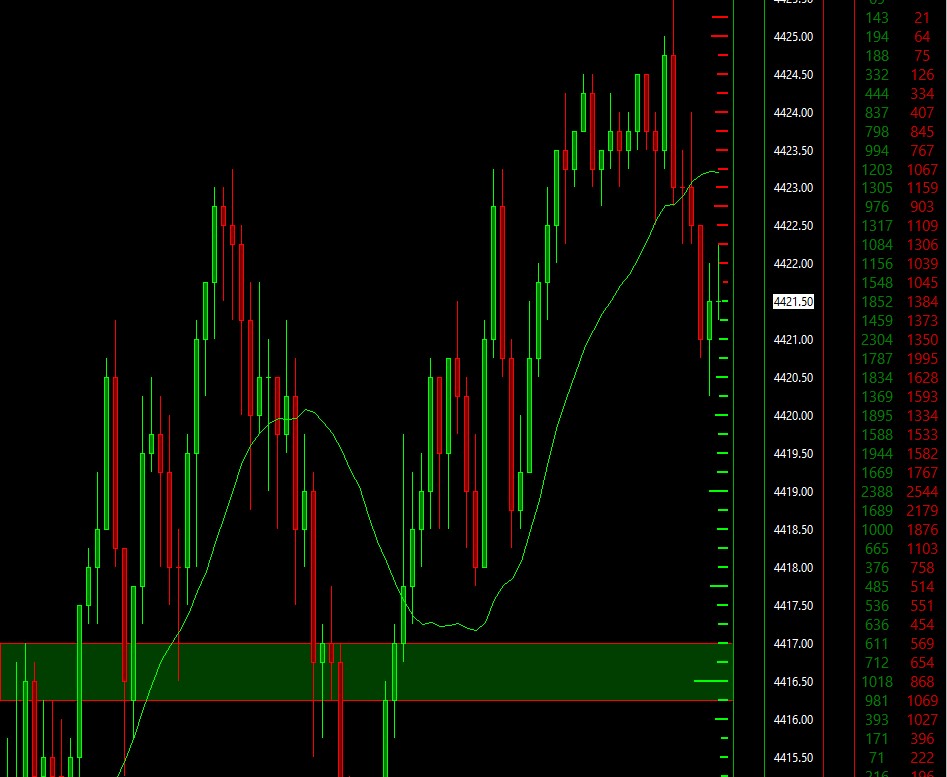This screenshot has width=947, height=777.
Task: Click red volume value 1306
Action: point(922,245)
